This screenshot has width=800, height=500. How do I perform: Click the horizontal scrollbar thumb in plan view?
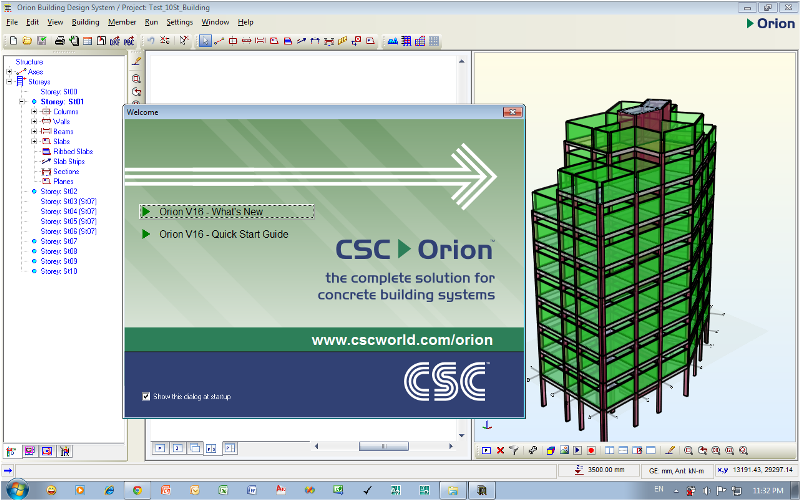tap(384, 446)
